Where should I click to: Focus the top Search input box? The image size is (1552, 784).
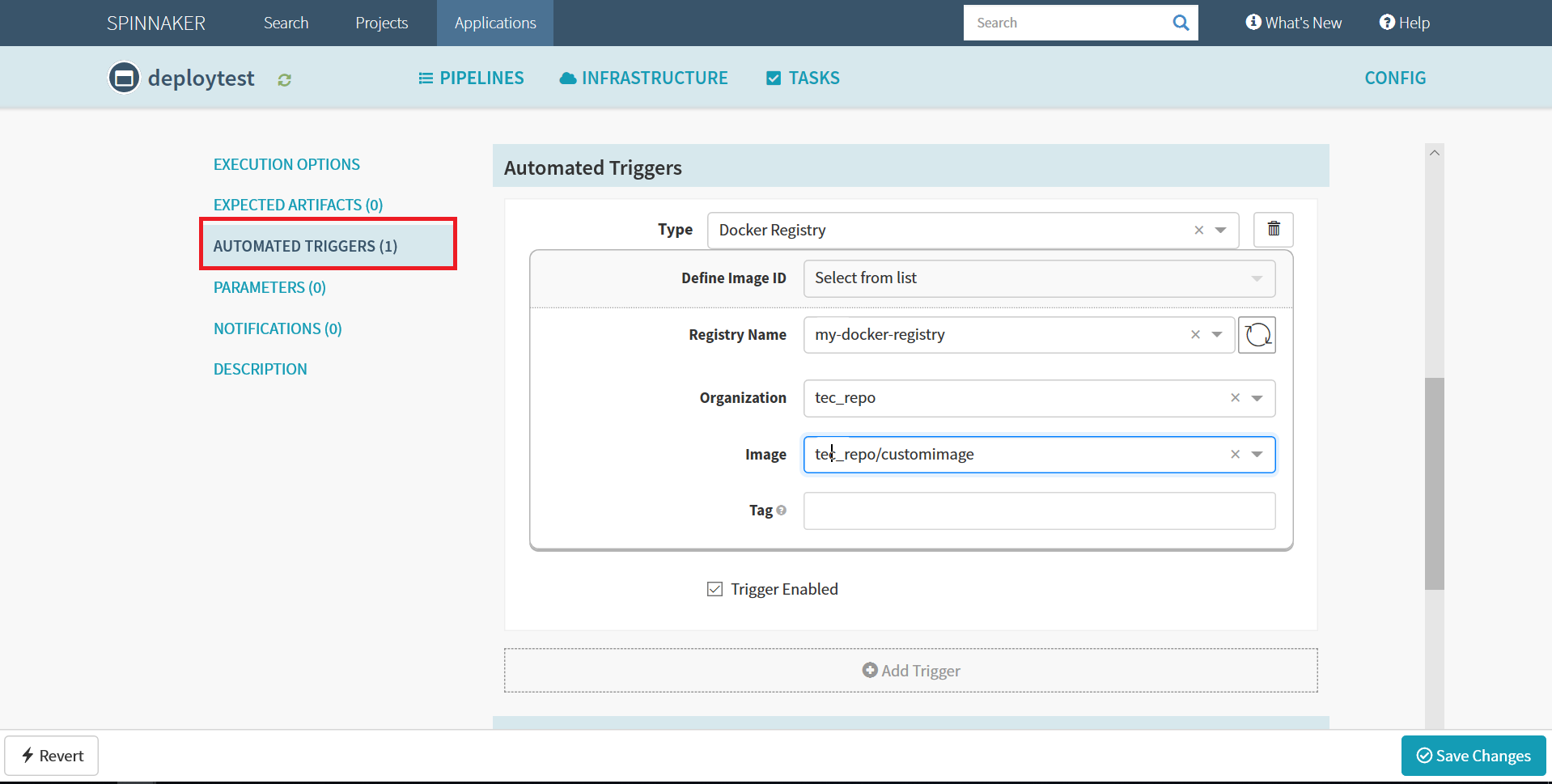click(1064, 23)
